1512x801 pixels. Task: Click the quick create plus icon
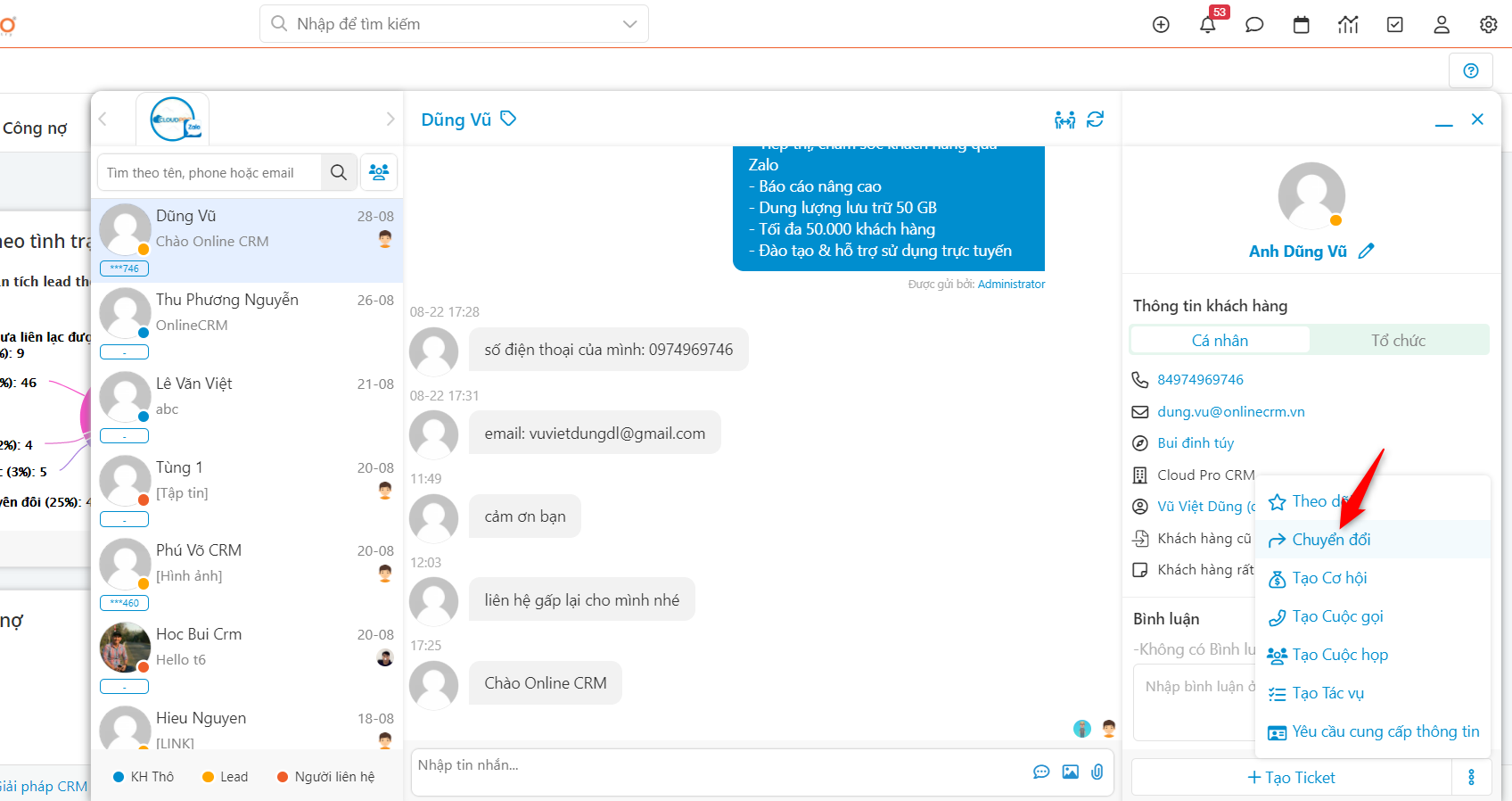click(x=1161, y=25)
